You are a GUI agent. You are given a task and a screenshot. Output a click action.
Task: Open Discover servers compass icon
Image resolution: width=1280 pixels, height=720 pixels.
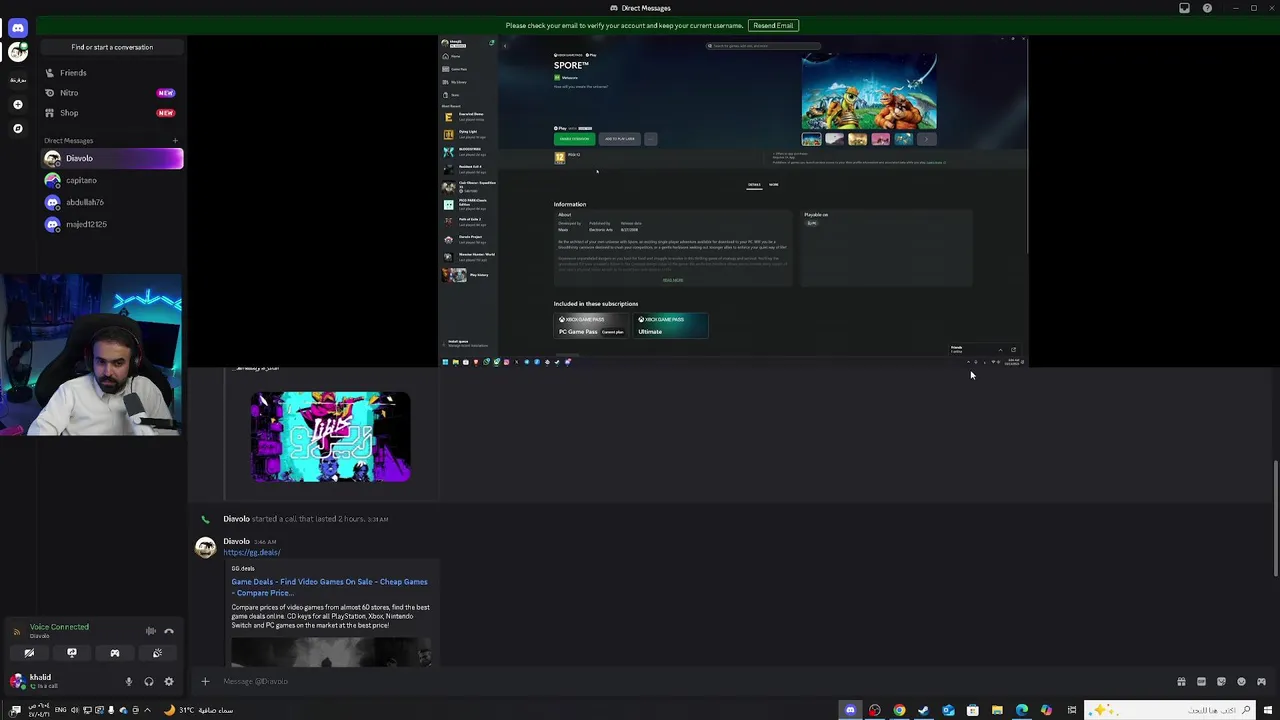pyautogui.click(x=17, y=128)
